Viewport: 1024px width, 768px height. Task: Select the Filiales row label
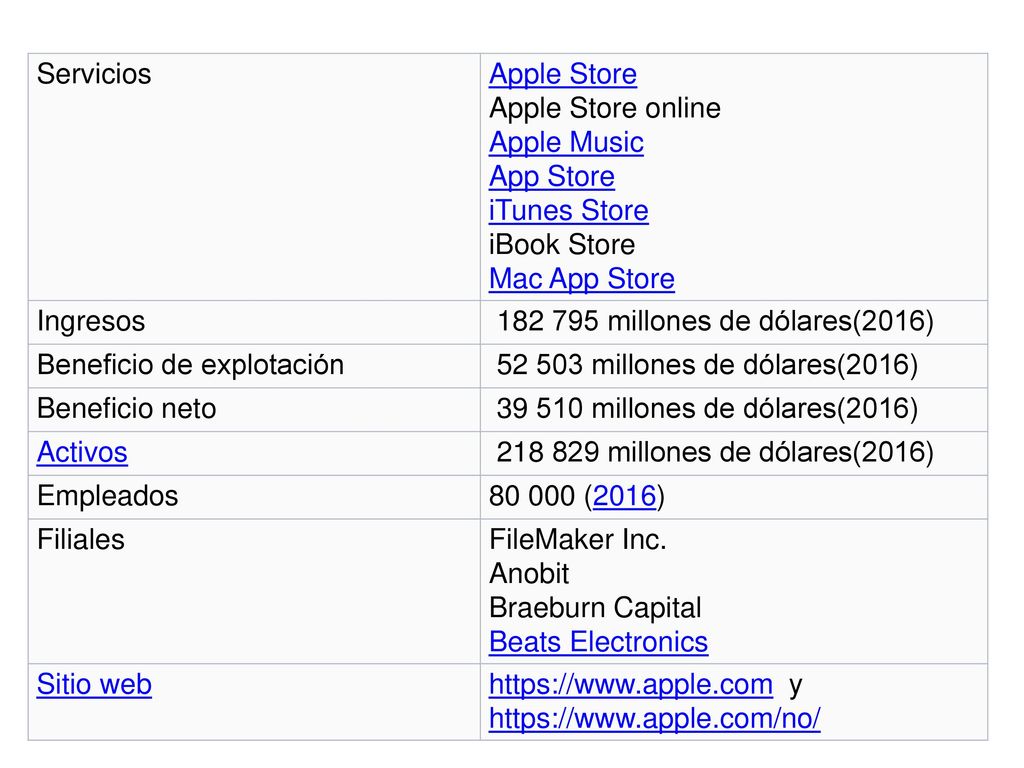pyautogui.click(x=80, y=539)
